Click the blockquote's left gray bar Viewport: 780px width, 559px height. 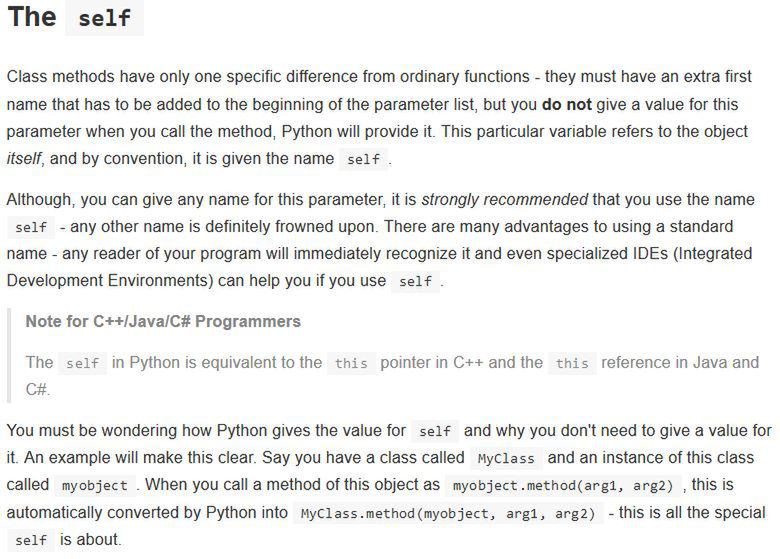[9, 355]
